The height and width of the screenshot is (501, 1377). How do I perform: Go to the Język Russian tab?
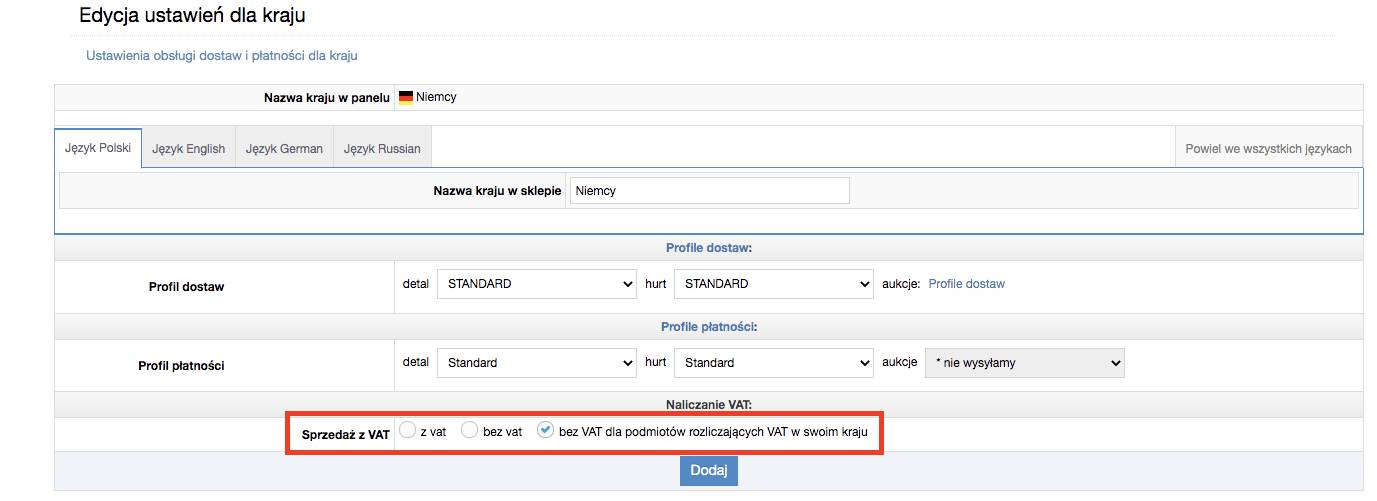[382, 149]
